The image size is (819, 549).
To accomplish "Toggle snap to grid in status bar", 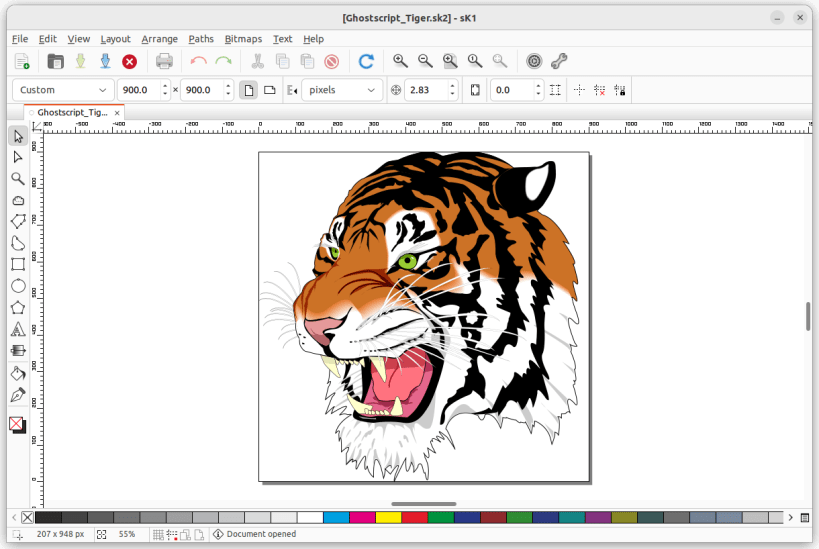I will tap(158, 535).
